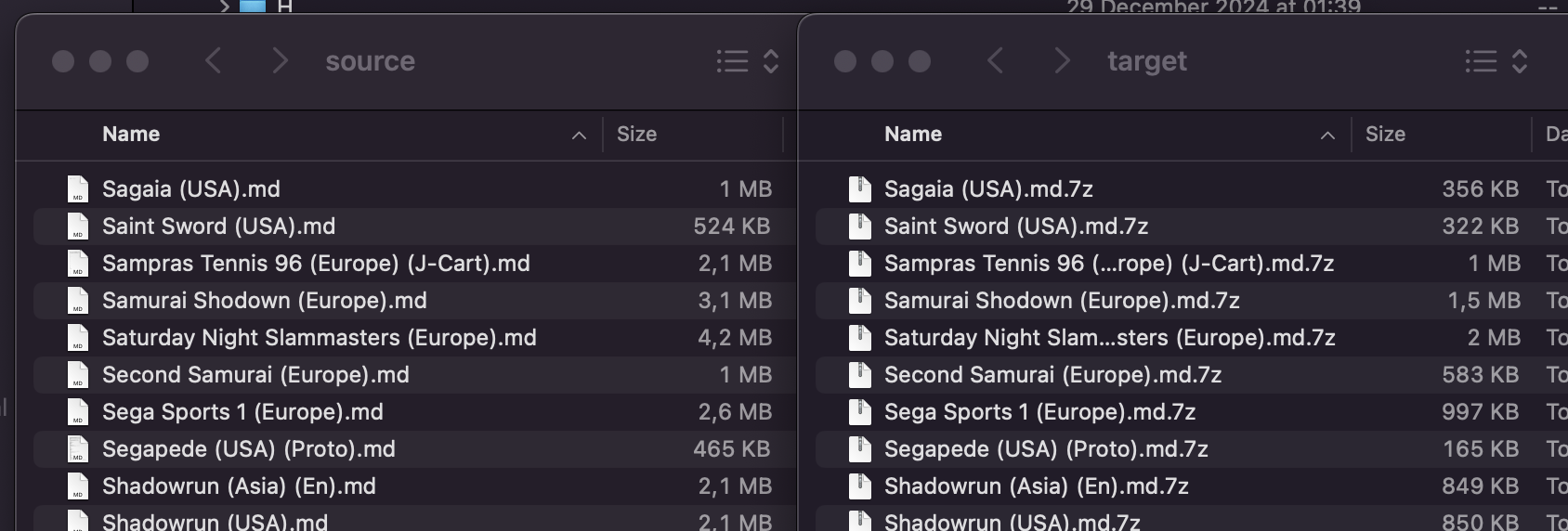Click the 997 KB size of Sega Sports 1
Viewport: 1568px width, 531px height.
(x=1481, y=412)
